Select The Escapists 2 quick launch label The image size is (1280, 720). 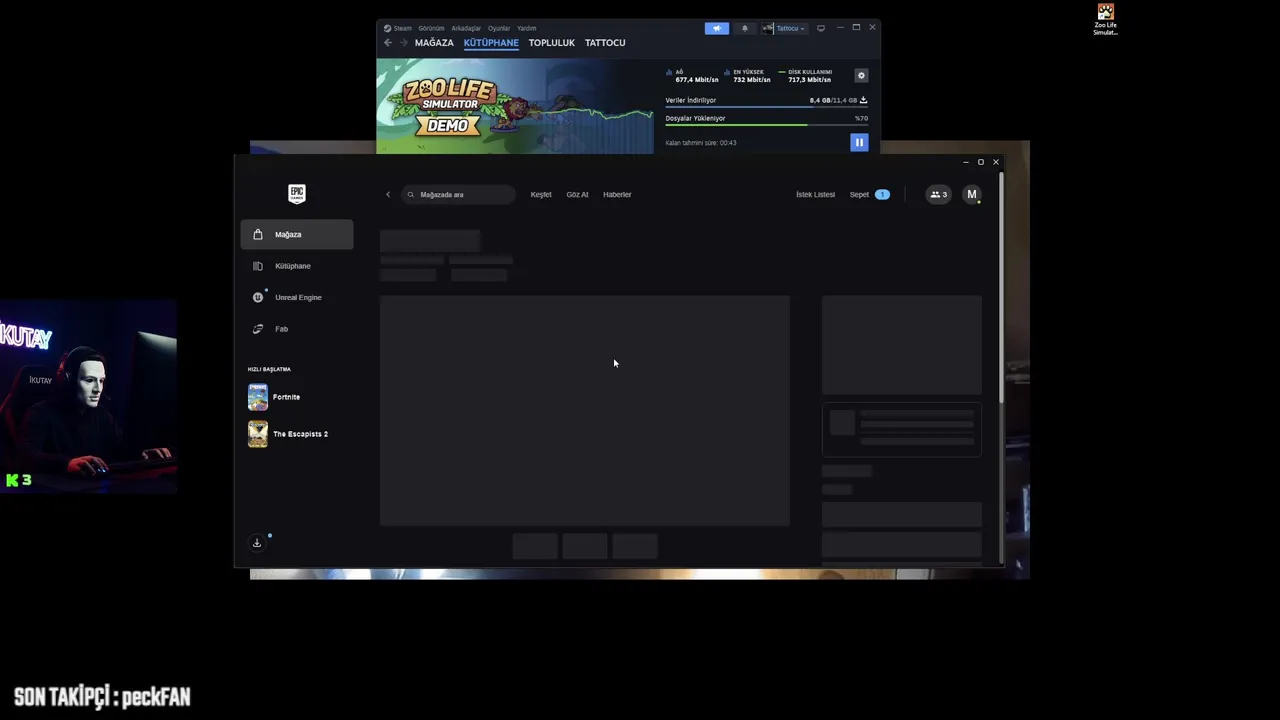pos(300,434)
